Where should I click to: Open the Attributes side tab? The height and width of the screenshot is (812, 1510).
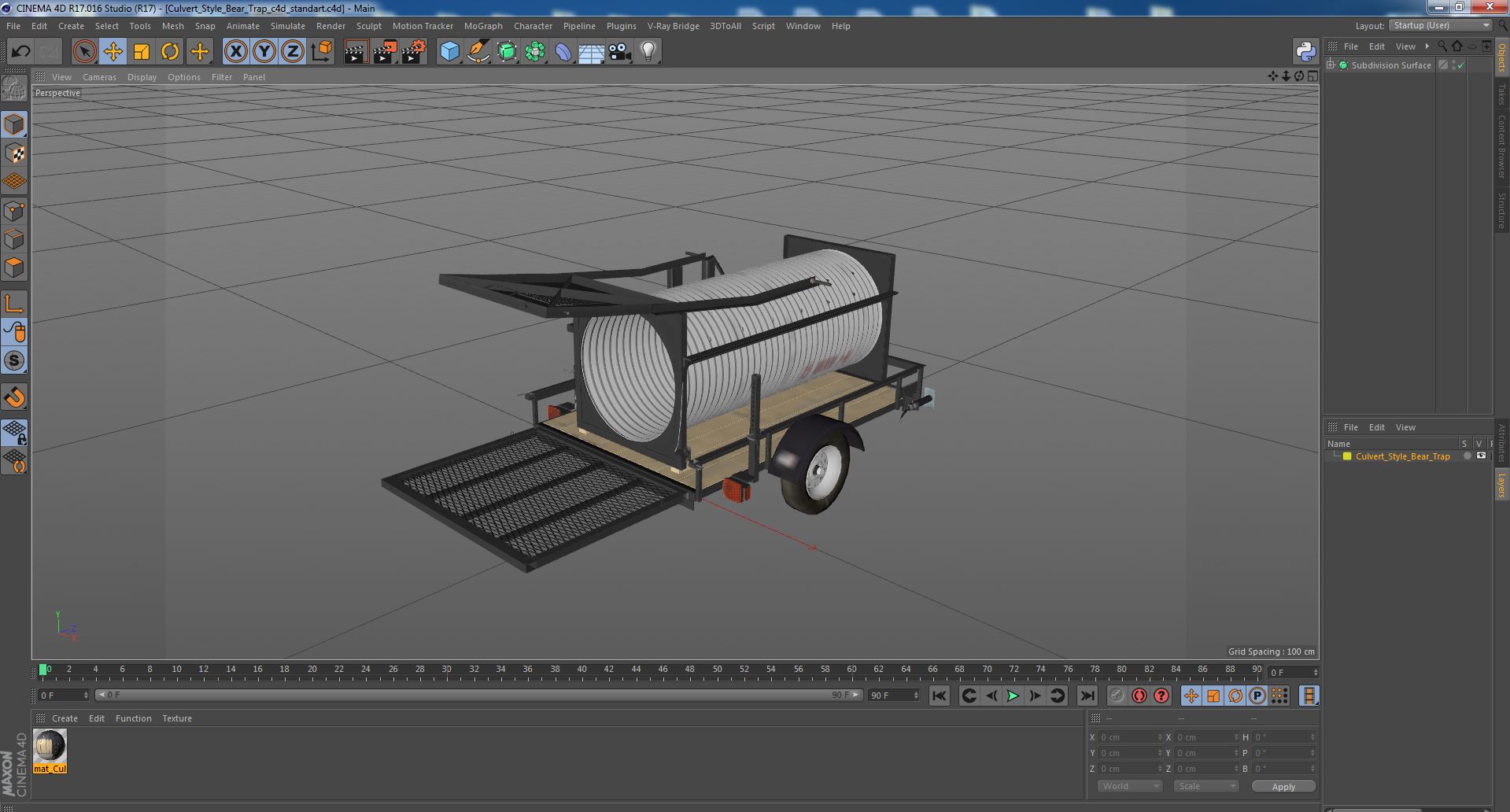(x=1501, y=443)
